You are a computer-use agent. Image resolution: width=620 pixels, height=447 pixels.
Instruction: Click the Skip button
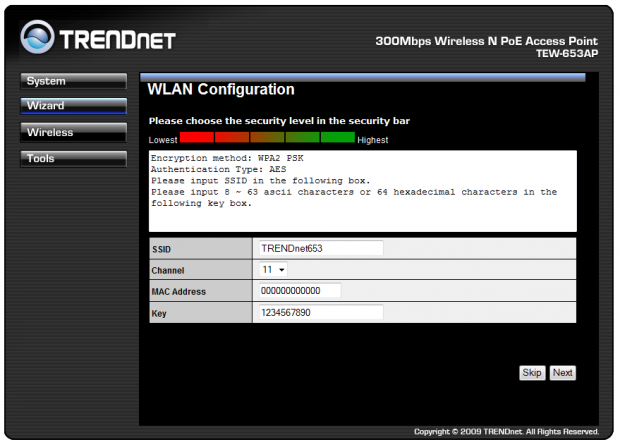(532, 373)
